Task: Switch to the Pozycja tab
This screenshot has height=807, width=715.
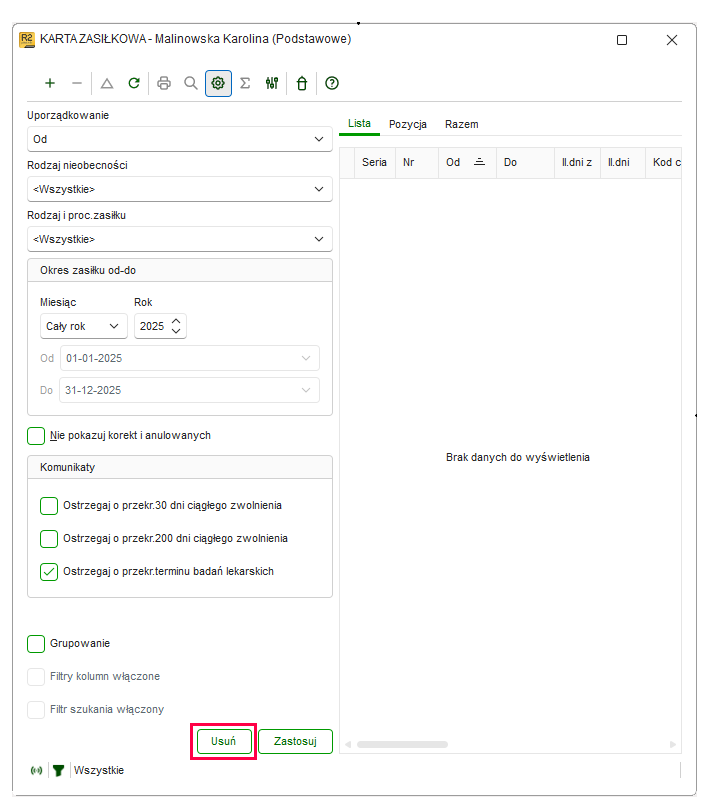Action: [408, 125]
